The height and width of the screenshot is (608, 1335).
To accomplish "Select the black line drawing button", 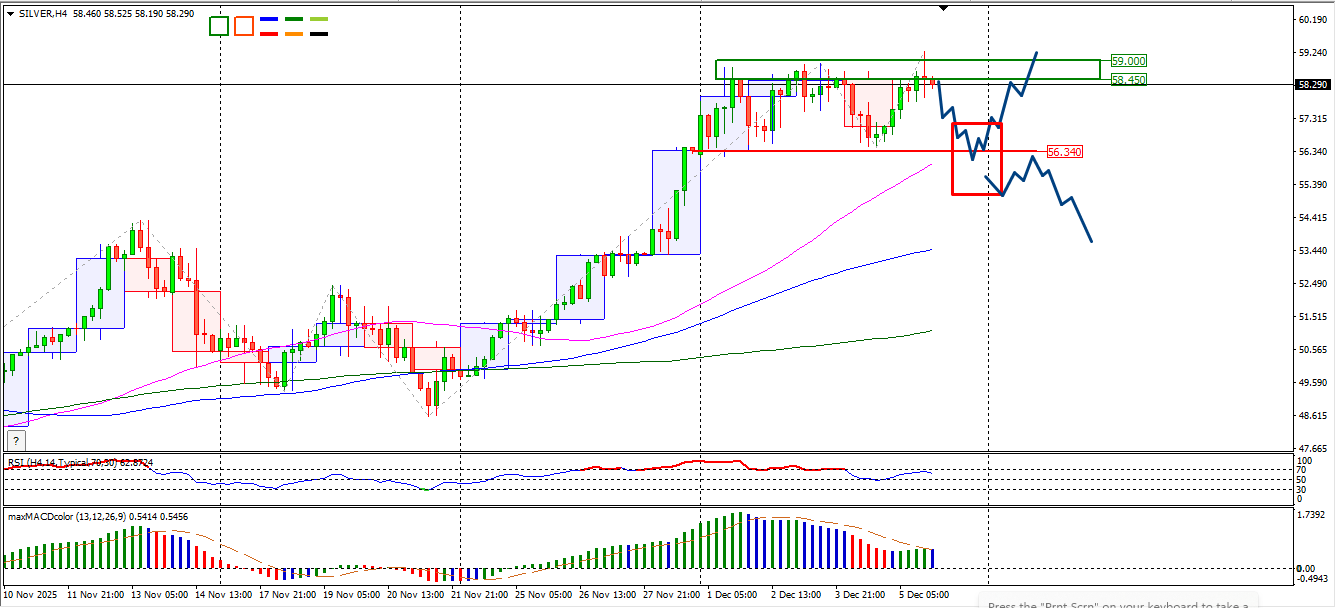I will [x=319, y=33].
